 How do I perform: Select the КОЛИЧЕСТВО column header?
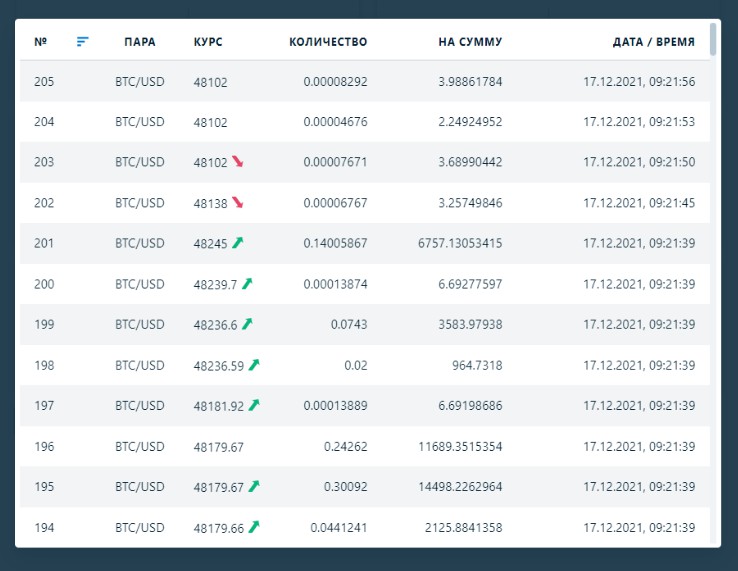(x=328, y=42)
